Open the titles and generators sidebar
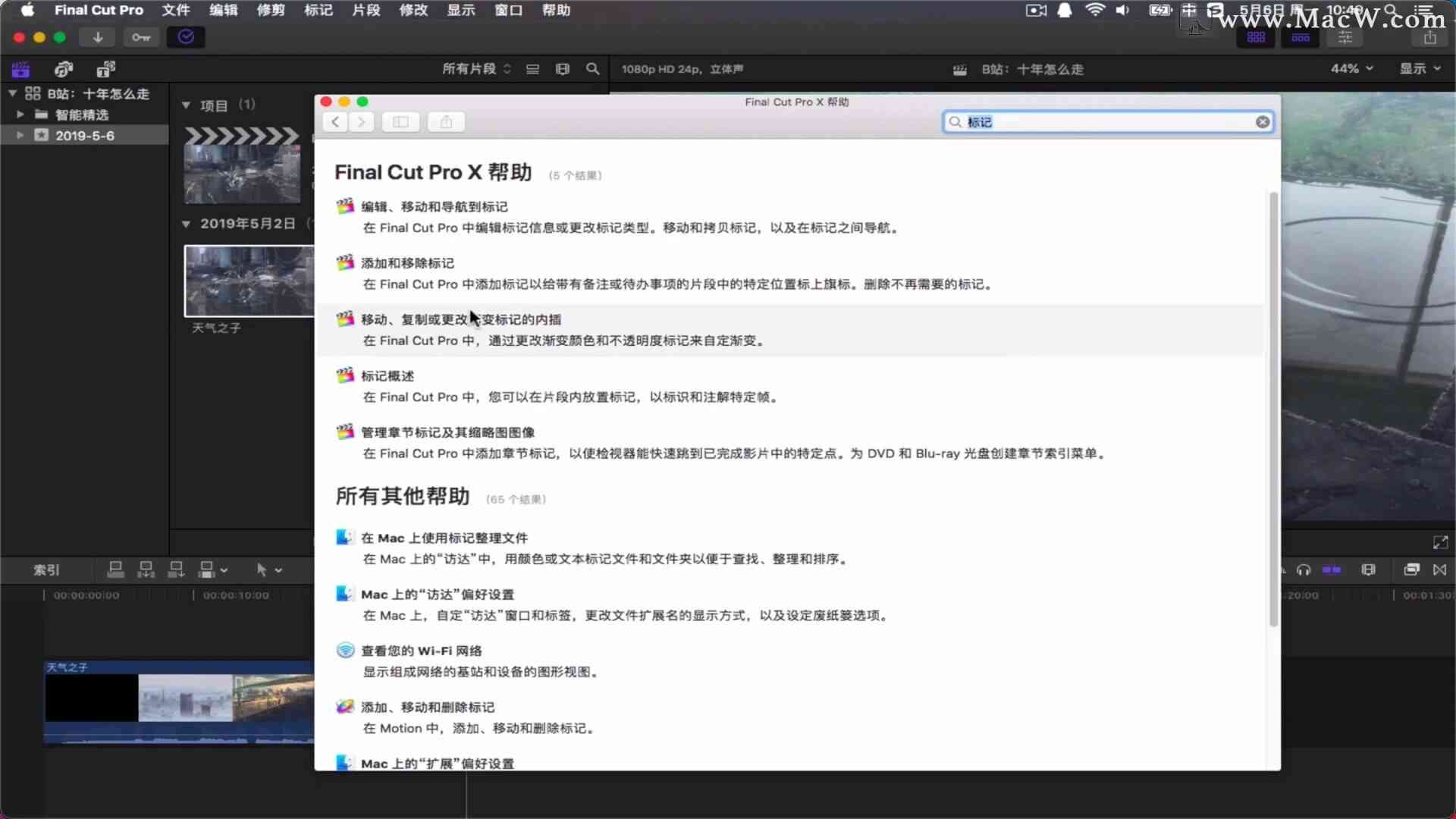This screenshot has width=1456, height=819. point(106,70)
